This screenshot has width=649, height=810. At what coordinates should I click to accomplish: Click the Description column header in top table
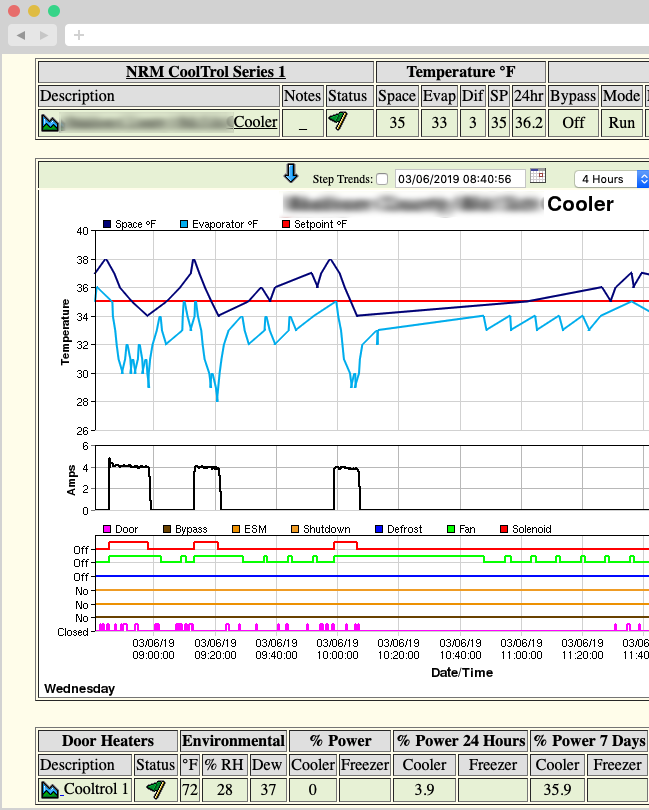(159, 96)
